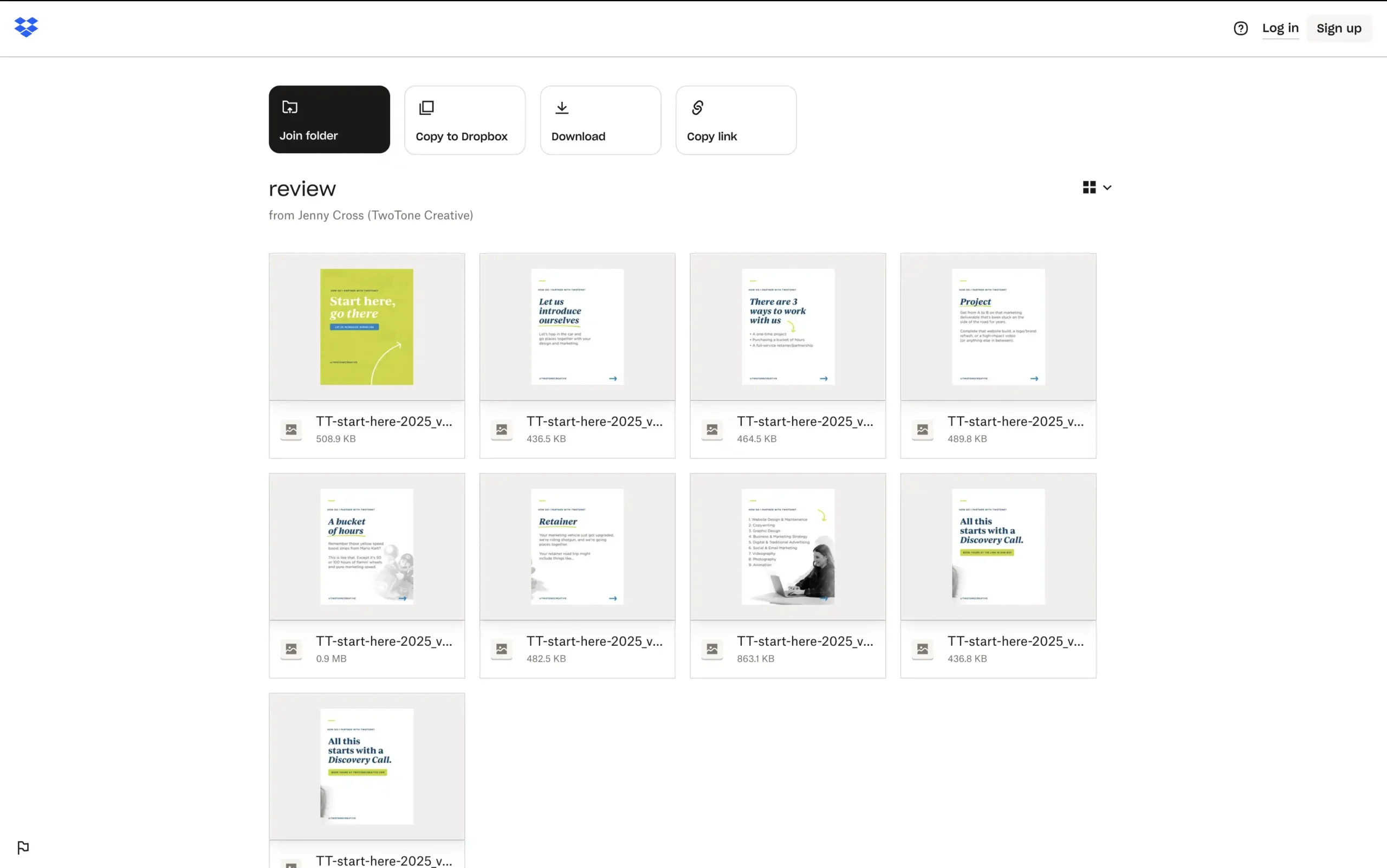This screenshot has height=868, width=1387.
Task: Click the 'review' folder title
Action: [x=302, y=189]
